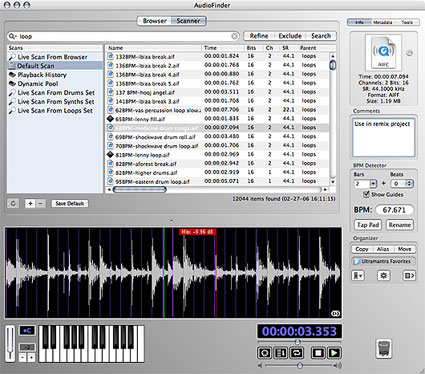Image resolution: width=425 pixels, height=374 pixels.
Task: Click the C note display button
Action: tap(27, 330)
